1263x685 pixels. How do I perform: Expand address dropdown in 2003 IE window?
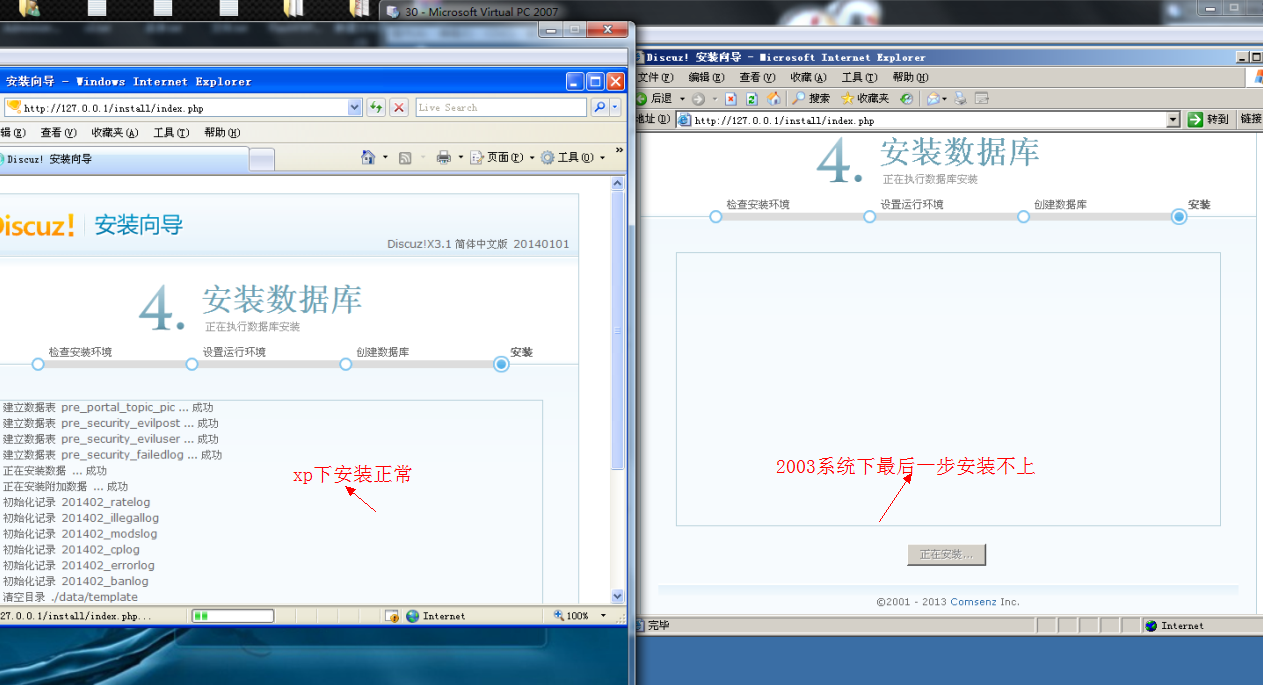coord(1173,120)
